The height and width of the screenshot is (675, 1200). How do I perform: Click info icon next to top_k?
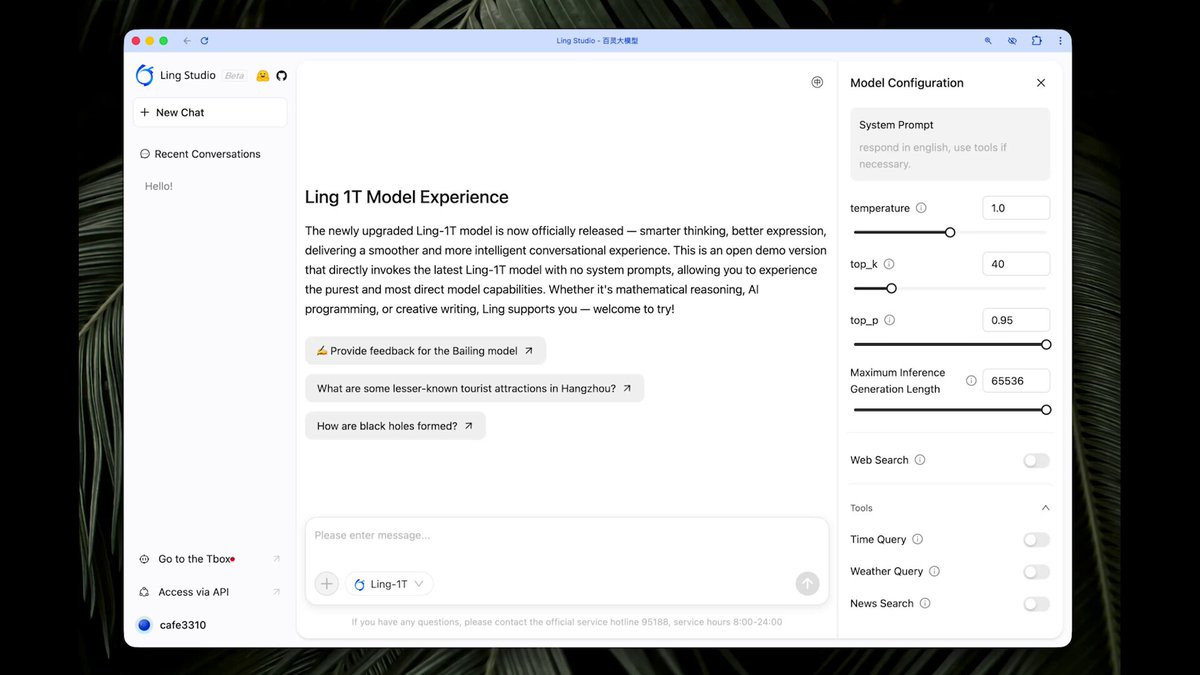click(889, 264)
